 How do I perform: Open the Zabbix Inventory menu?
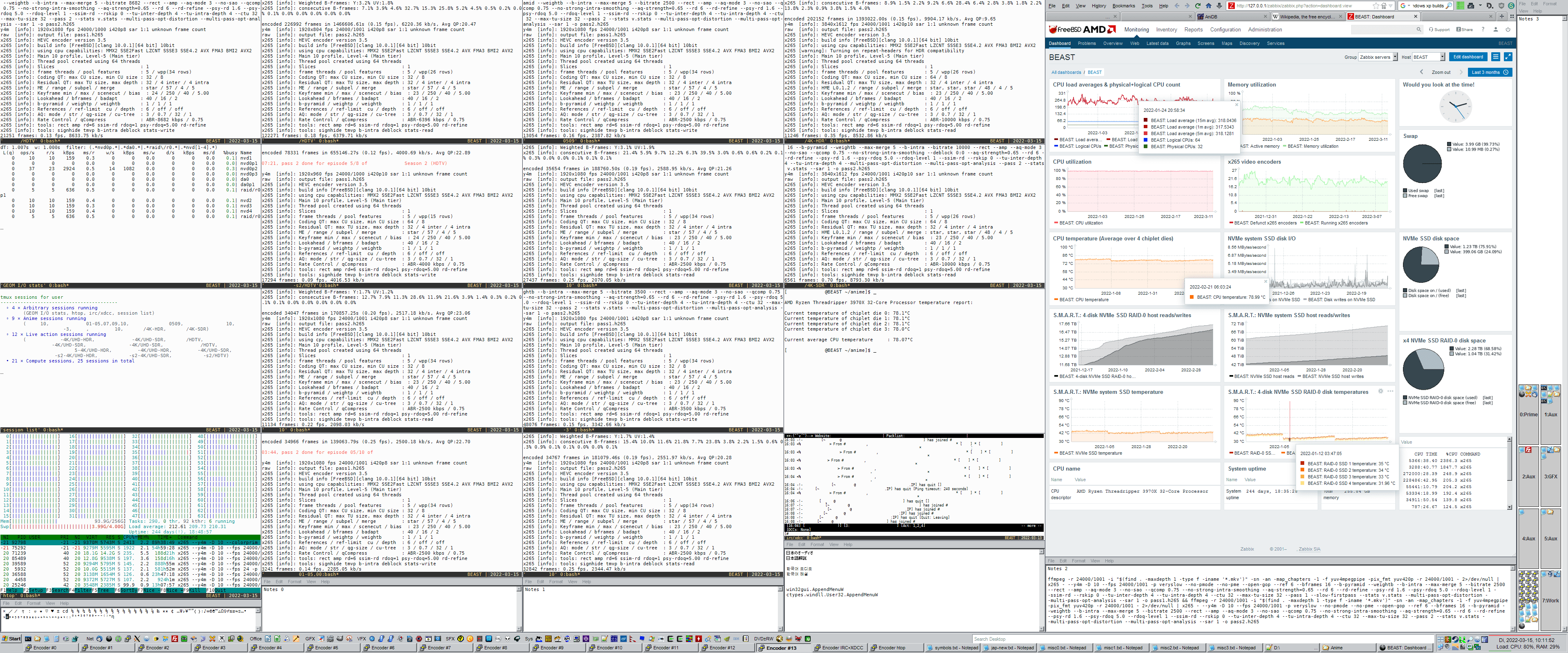coord(1167,30)
